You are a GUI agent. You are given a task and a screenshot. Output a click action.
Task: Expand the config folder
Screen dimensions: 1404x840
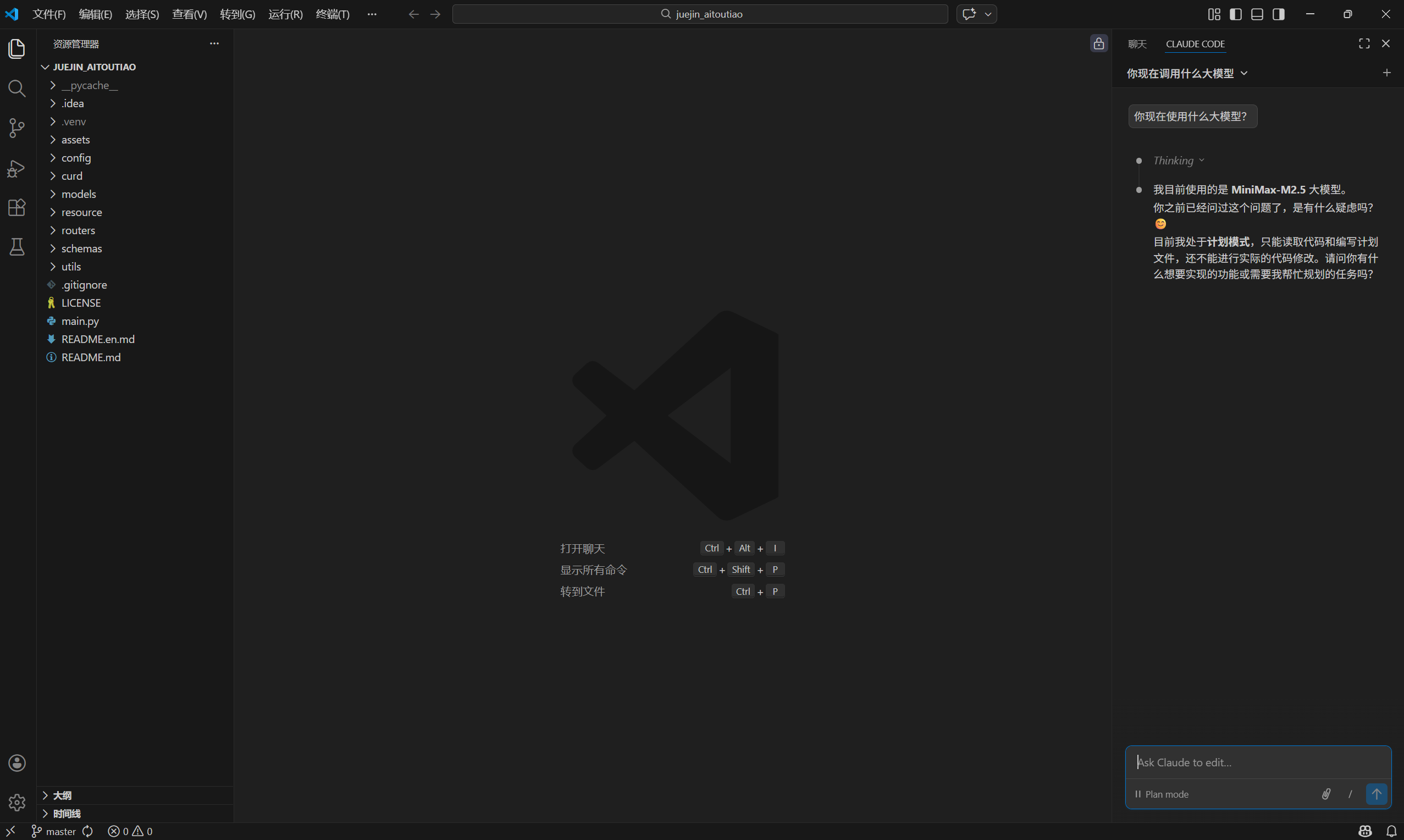135,157
